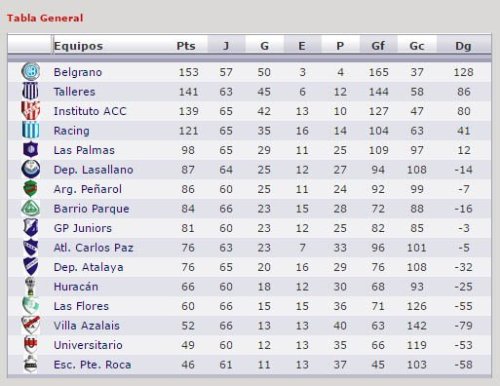This screenshot has height=386, width=500.
Task: Sort by the Gf column header
Action: pos(378,46)
